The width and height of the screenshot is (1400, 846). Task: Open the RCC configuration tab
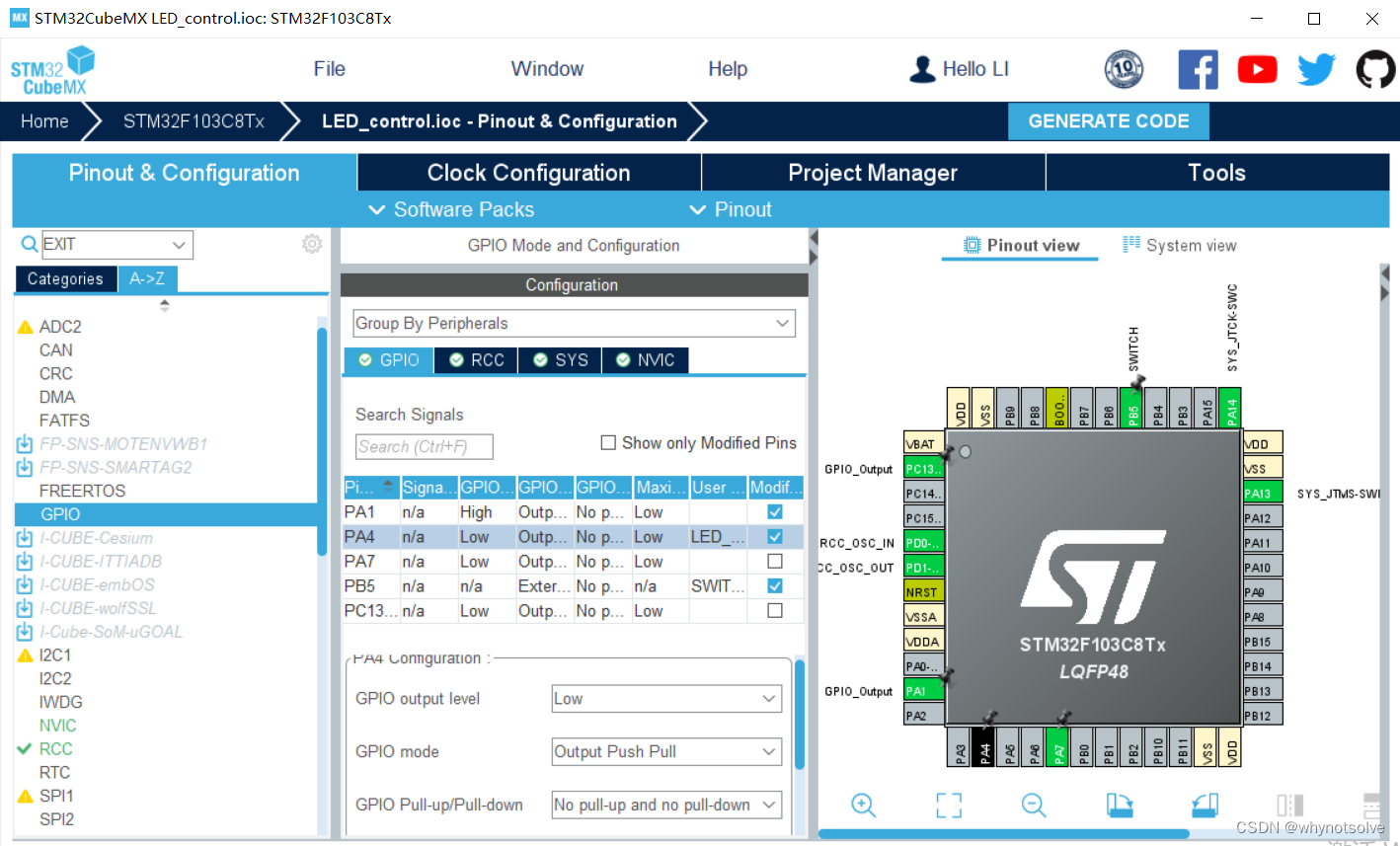pyautogui.click(x=477, y=360)
